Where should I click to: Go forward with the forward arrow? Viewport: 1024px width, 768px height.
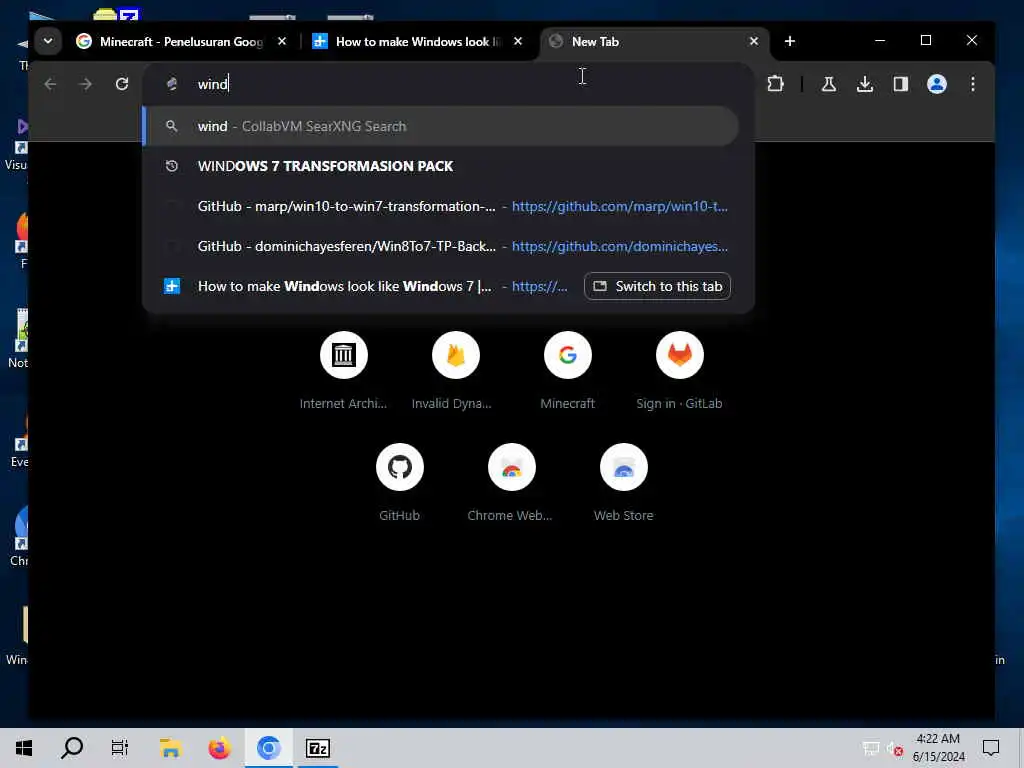(86, 84)
